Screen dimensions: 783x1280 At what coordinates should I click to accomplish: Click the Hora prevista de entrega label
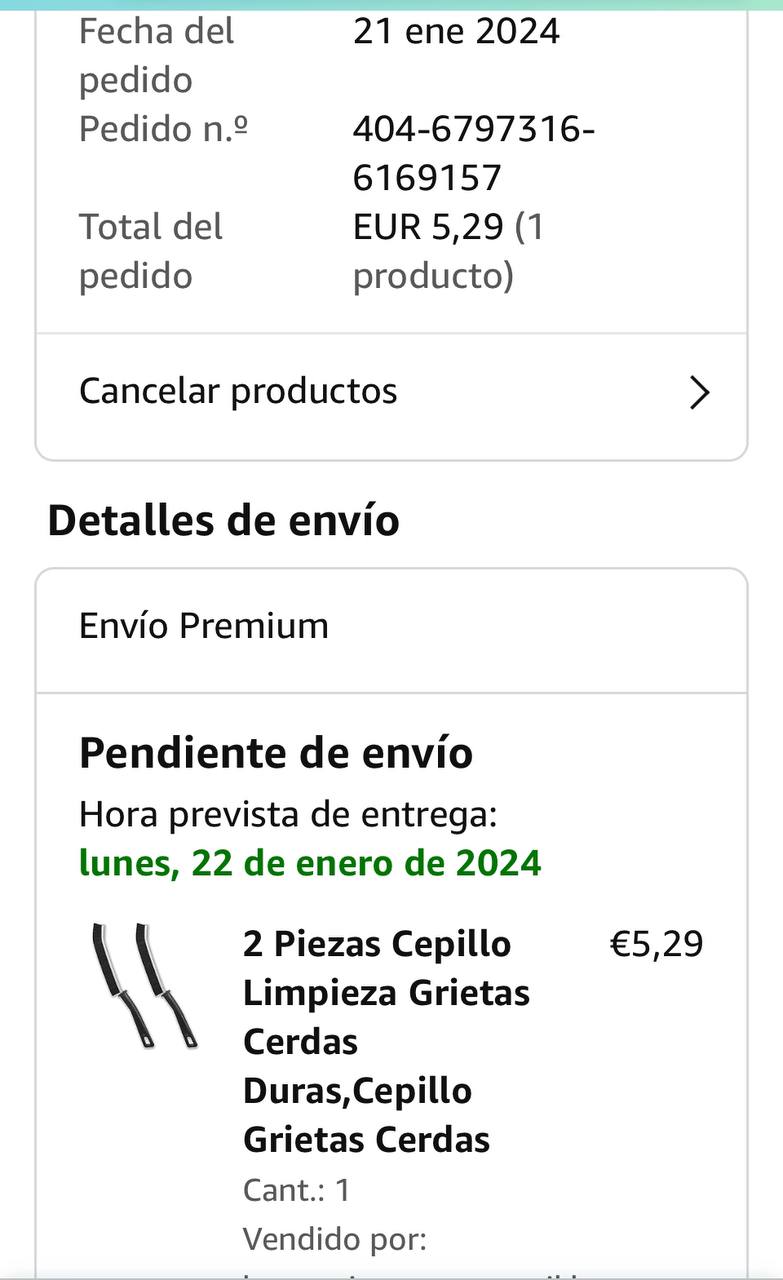pos(288,815)
